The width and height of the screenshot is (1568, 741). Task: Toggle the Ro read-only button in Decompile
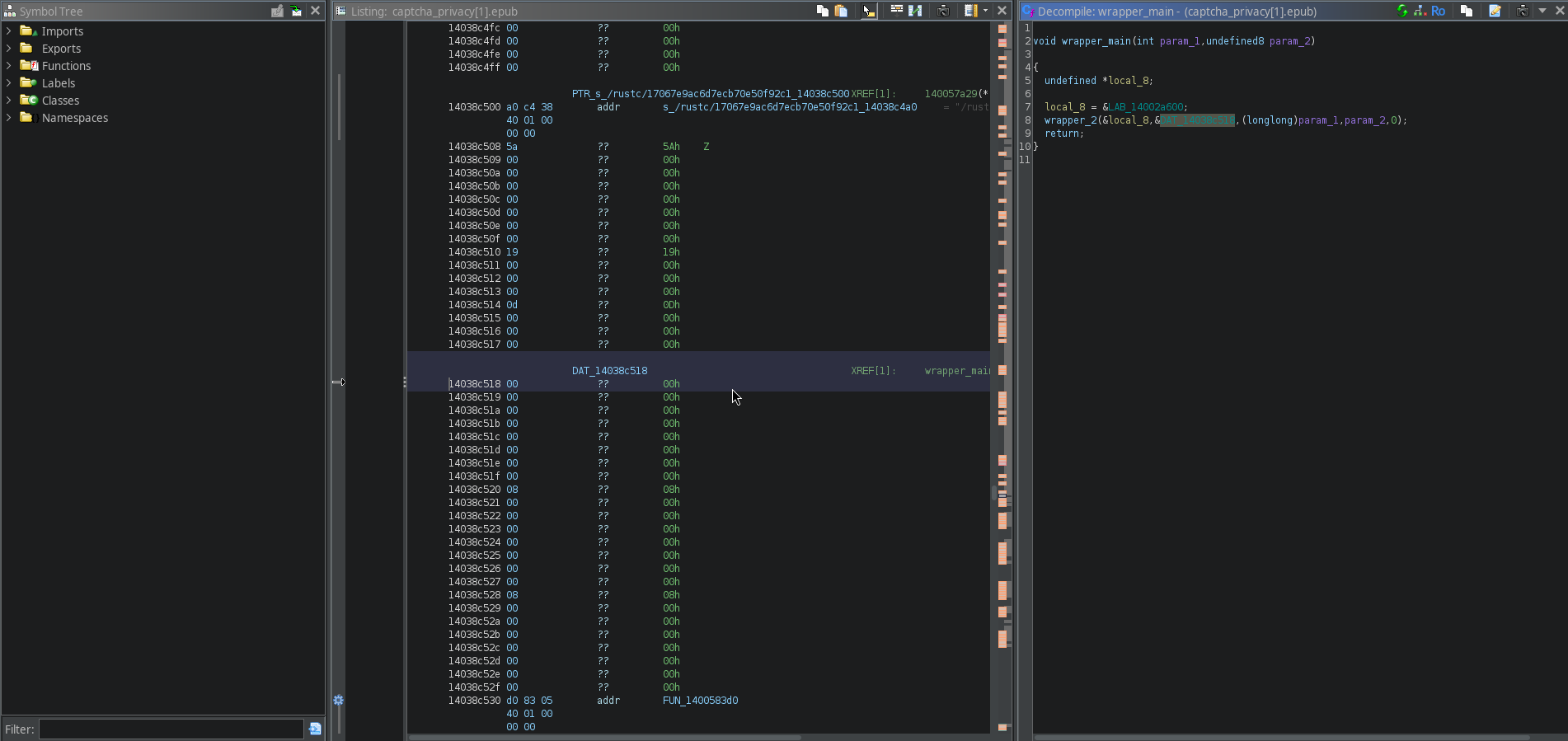(1438, 11)
